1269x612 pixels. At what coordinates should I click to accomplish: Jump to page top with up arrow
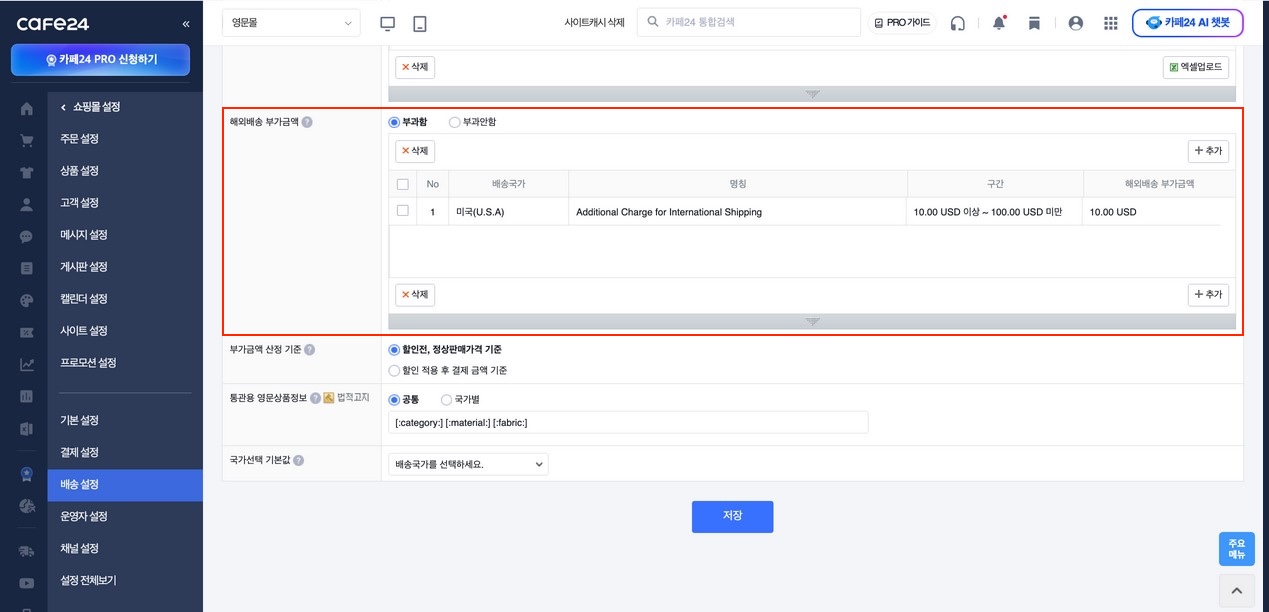[x=1237, y=591]
